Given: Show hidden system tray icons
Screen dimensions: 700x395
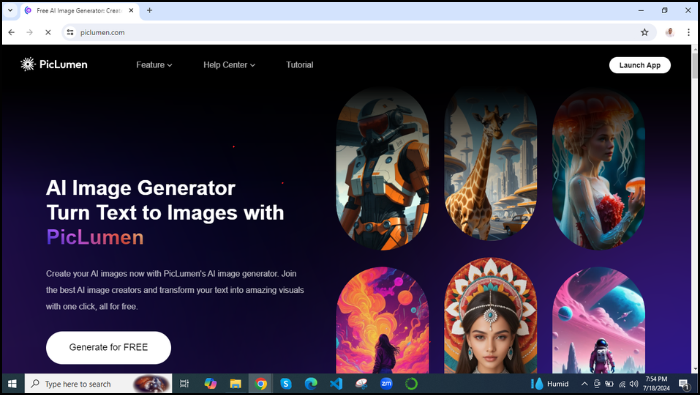Looking at the screenshot, I should click(x=584, y=384).
